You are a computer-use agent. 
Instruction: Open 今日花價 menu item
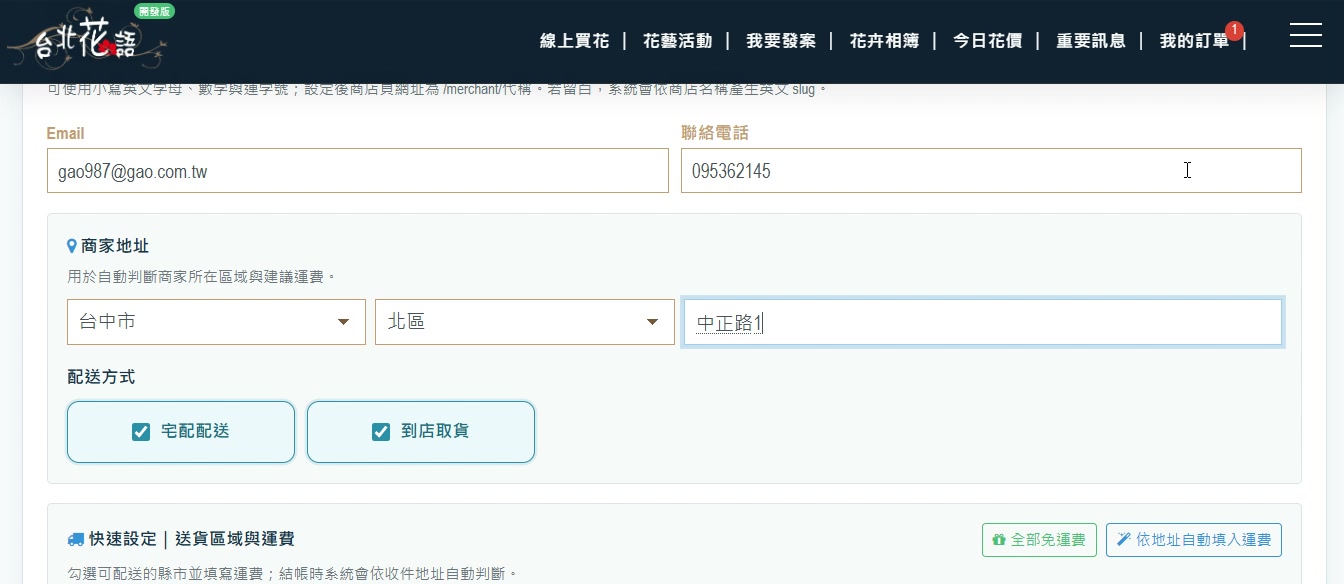[x=987, y=41]
